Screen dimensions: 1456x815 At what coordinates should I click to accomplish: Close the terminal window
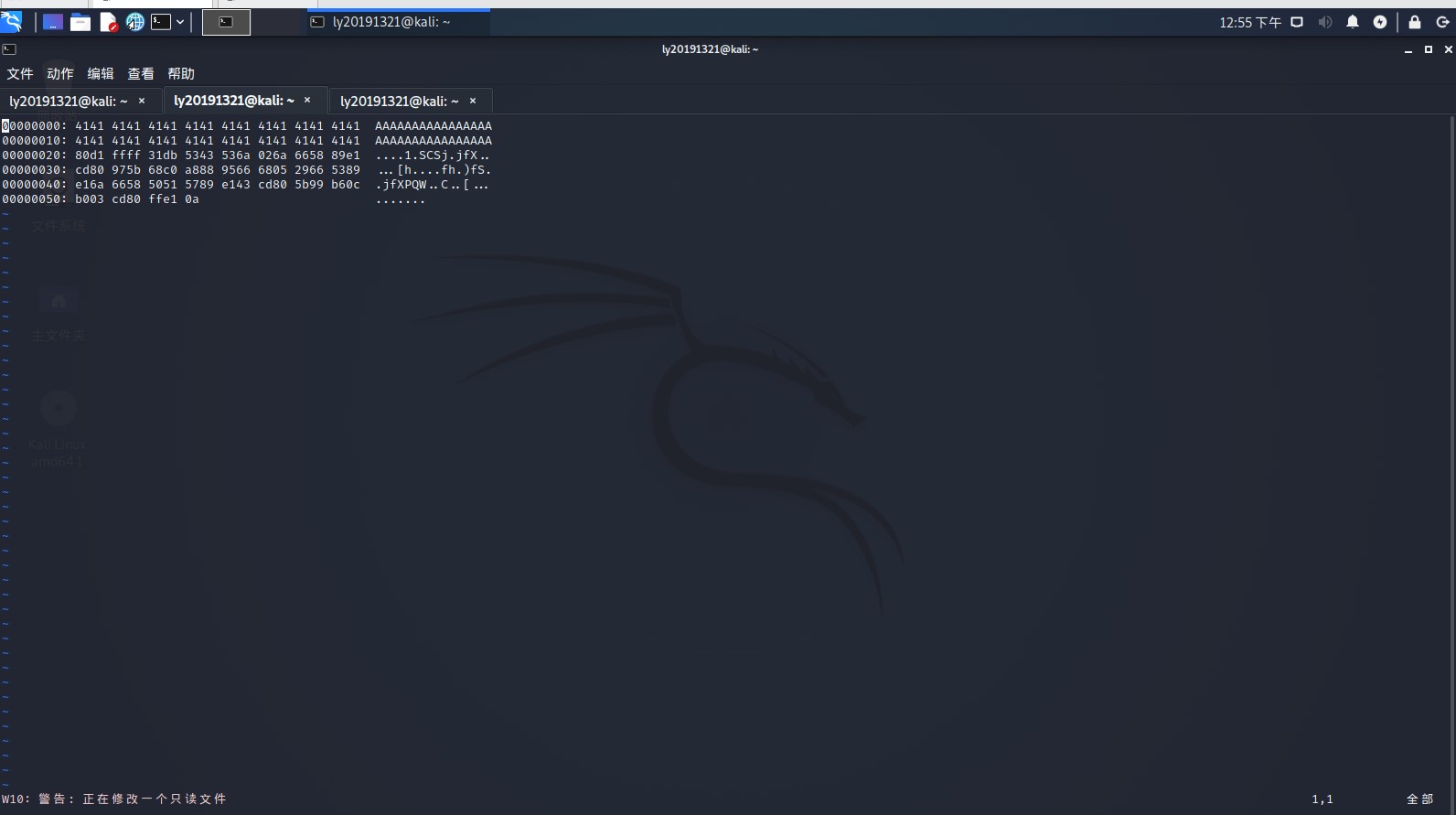point(1448,49)
